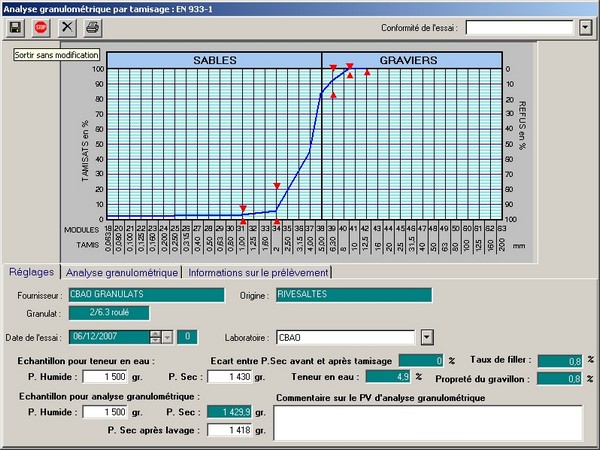Click the Date de l'essai field
Image resolution: width=600 pixels, height=450 pixels.
click(114, 337)
